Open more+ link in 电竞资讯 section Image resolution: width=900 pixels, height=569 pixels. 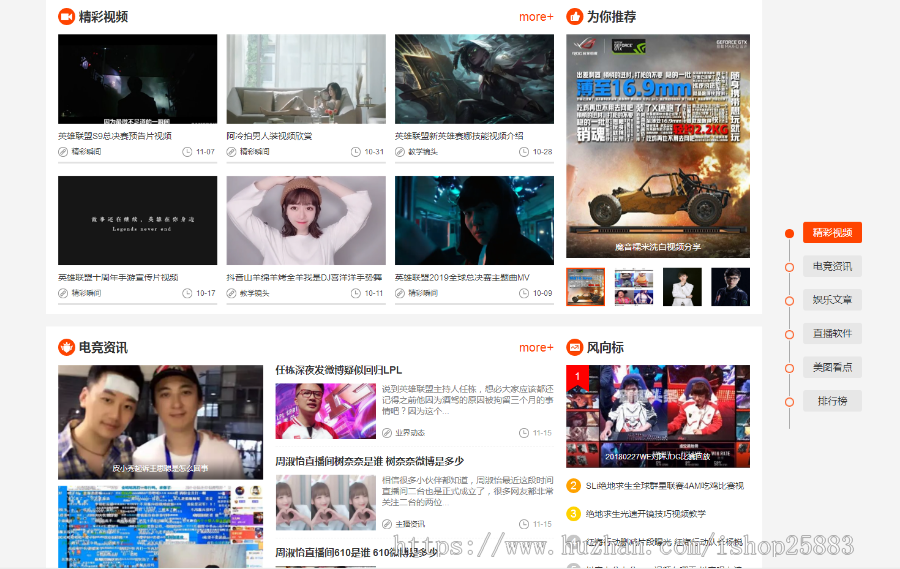pos(536,347)
